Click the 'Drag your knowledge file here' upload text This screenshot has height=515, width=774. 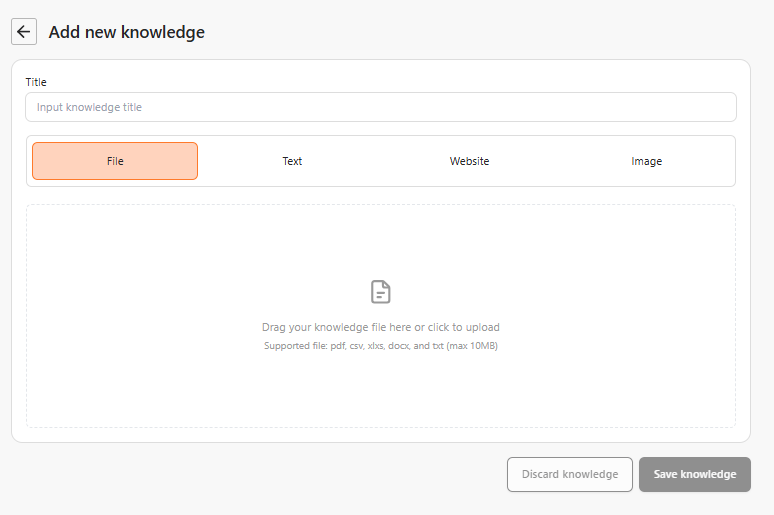point(381,327)
